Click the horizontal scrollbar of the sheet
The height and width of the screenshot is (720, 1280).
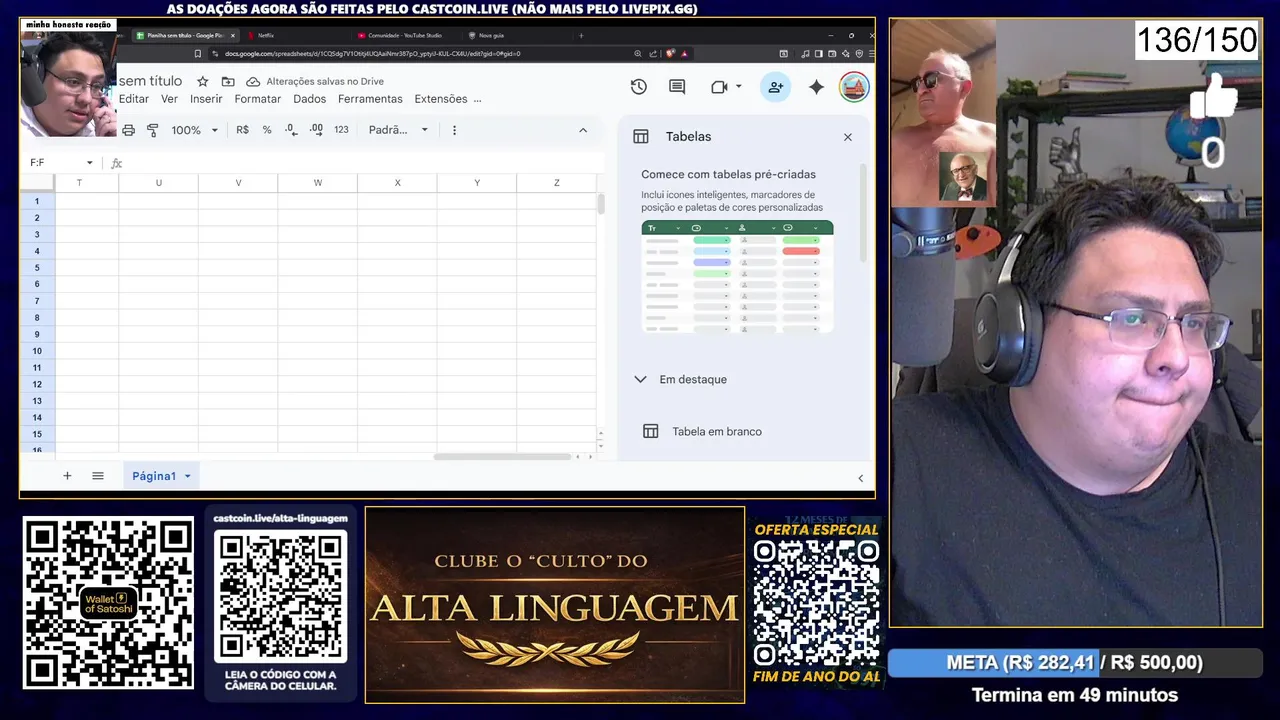[502, 457]
